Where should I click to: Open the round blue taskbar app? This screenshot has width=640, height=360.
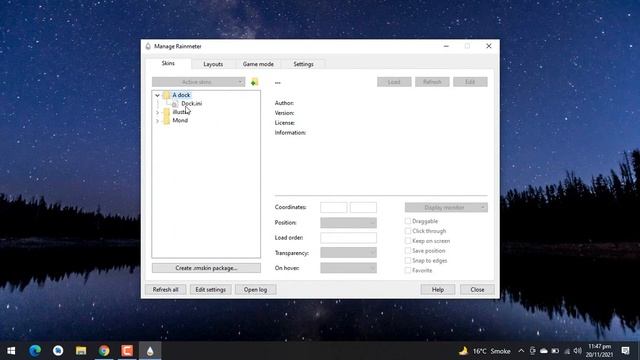click(x=58, y=351)
